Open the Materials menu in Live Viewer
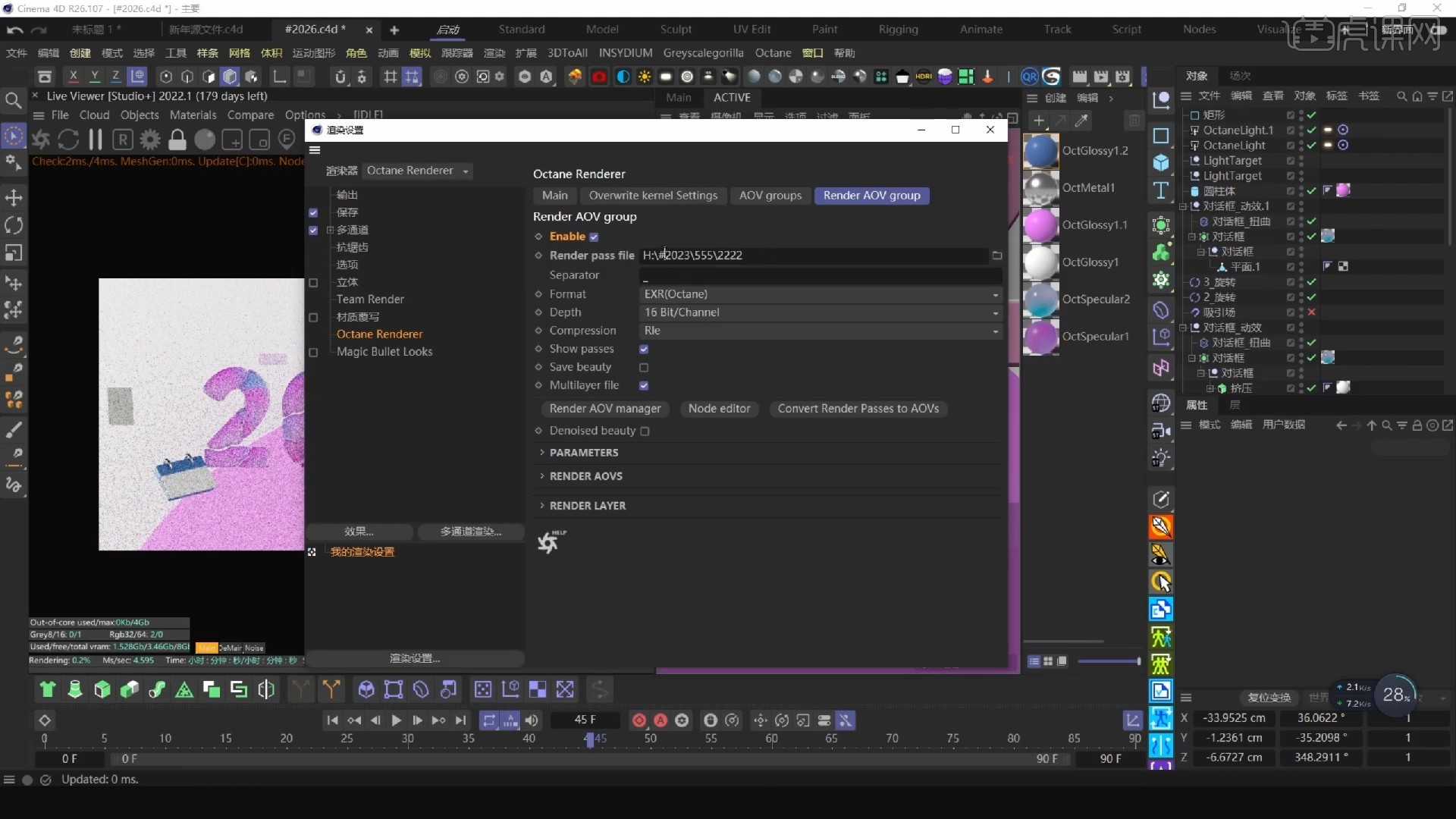1456x819 pixels. pyautogui.click(x=193, y=115)
